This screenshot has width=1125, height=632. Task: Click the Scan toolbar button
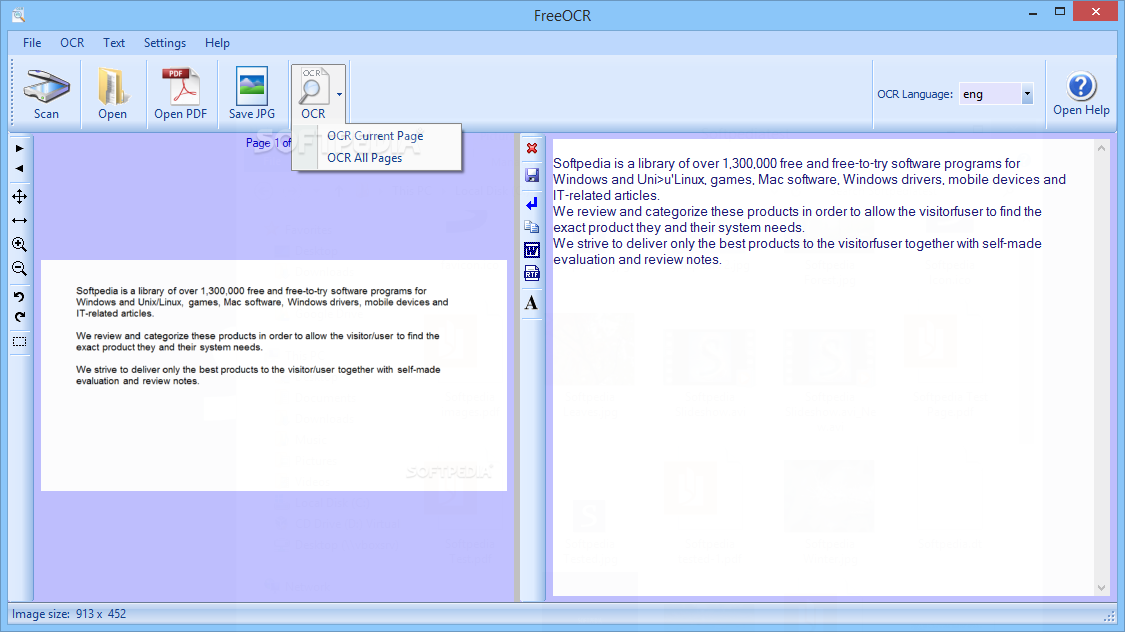47,94
